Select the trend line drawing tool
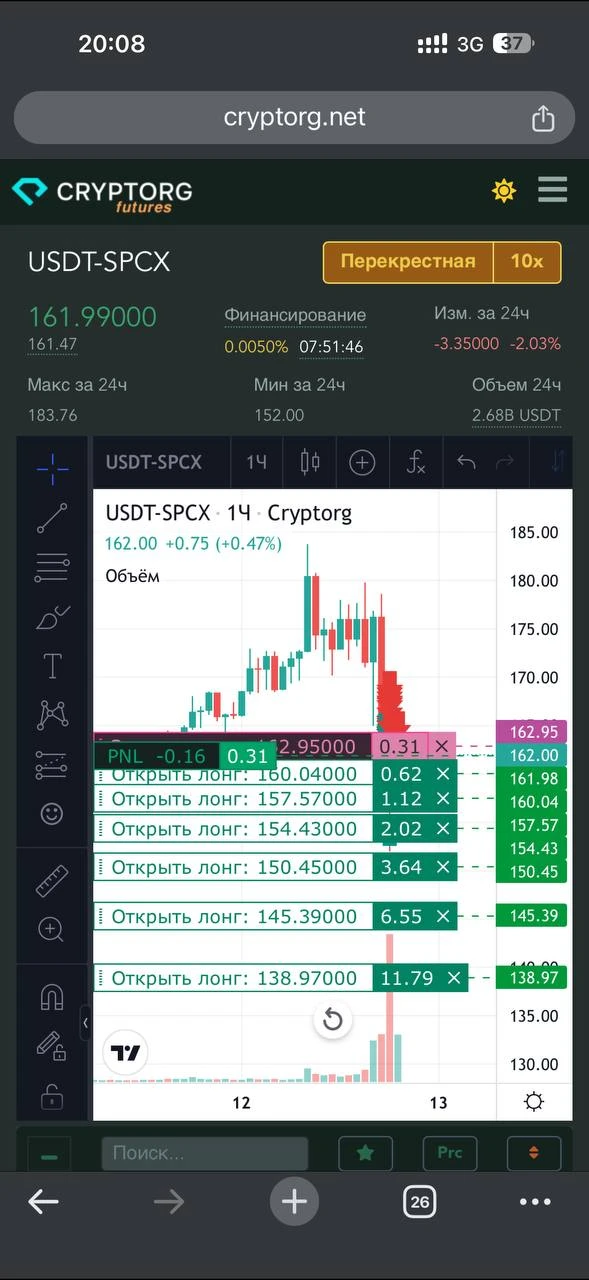The image size is (589, 1280). coord(52,518)
